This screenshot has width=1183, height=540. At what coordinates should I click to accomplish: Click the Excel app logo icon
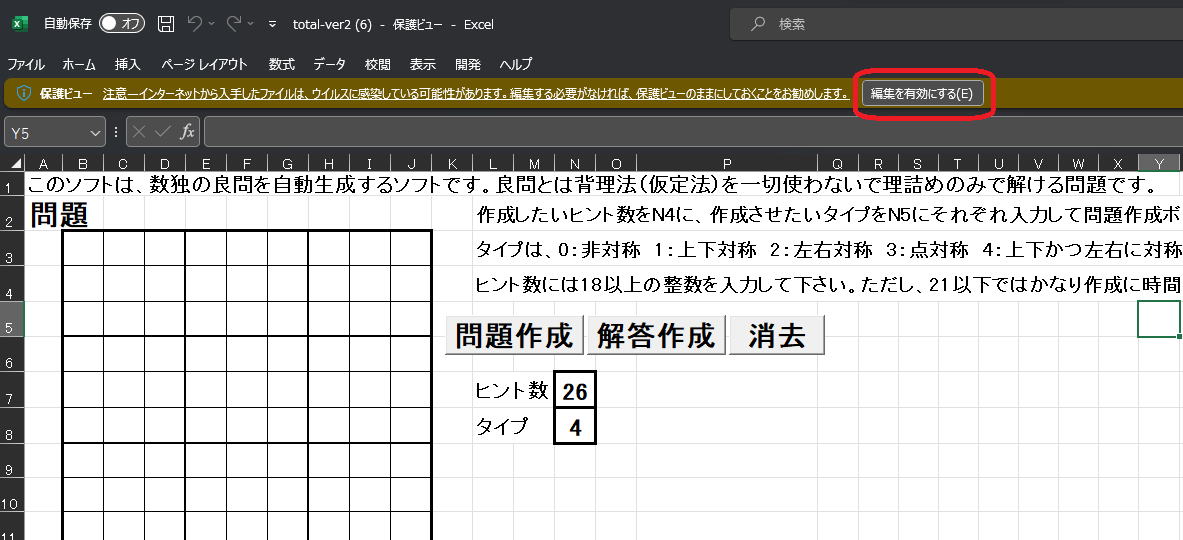[x=20, y=24]
